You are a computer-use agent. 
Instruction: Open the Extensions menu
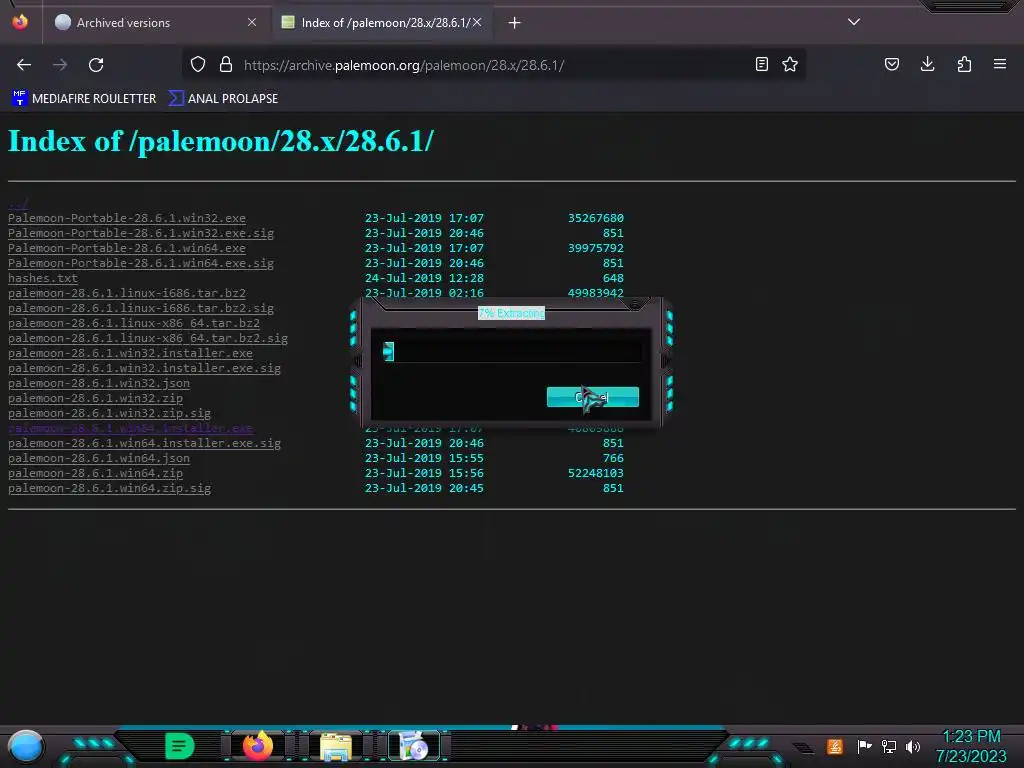coord(964,64)
